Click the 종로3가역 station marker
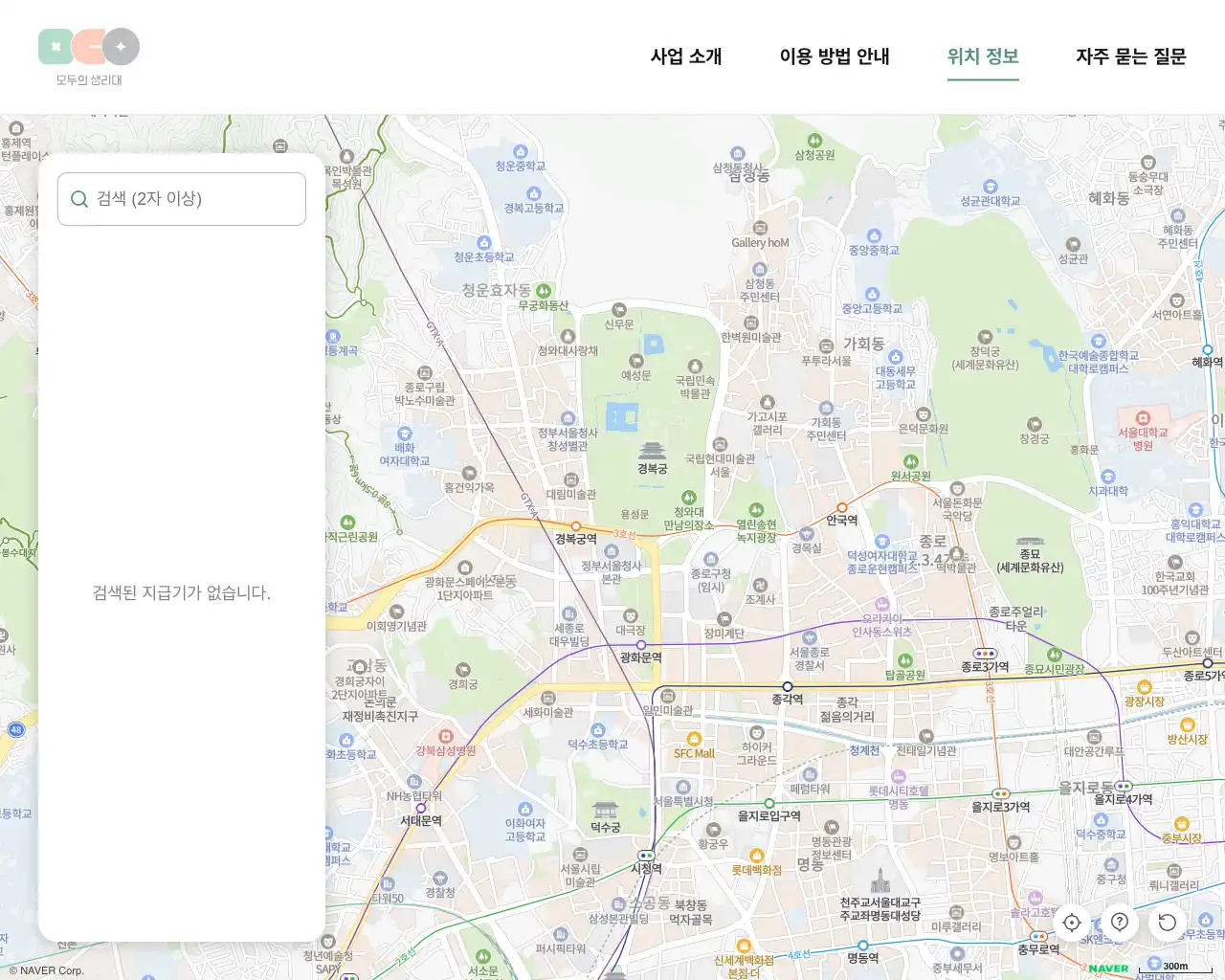 coord(985,654)
